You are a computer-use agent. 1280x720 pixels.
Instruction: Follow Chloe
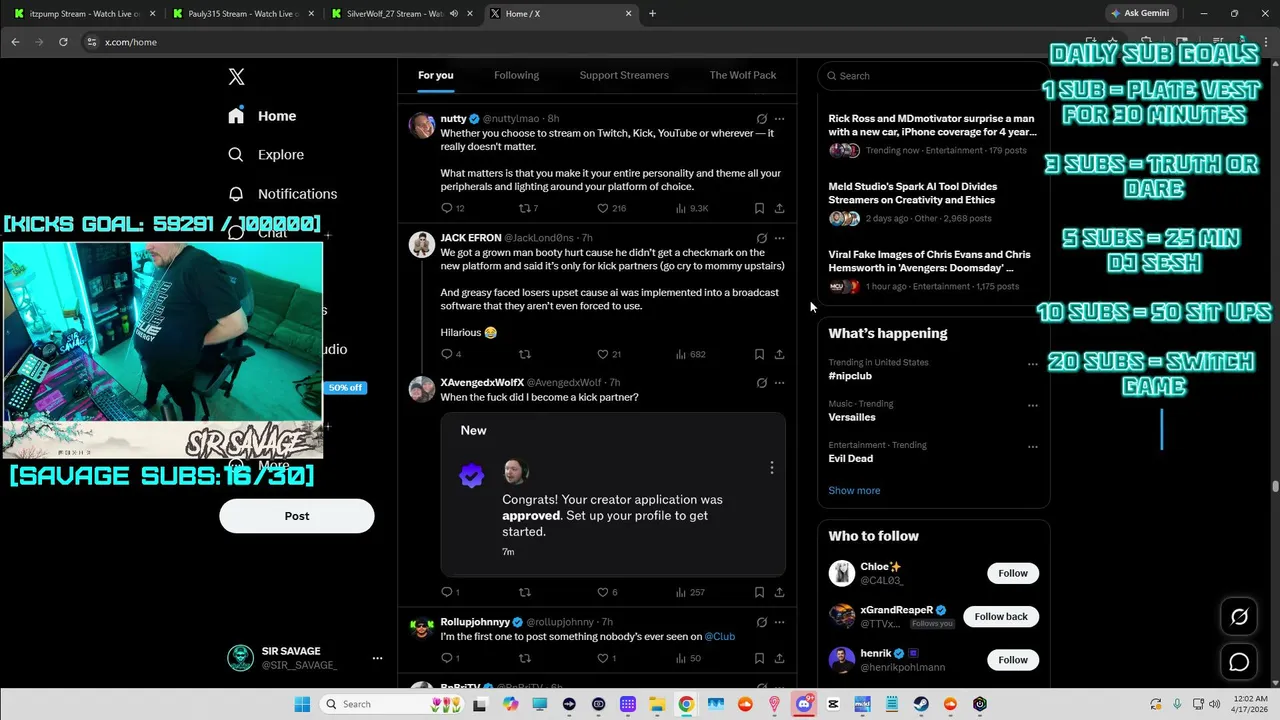(1013, 573)
